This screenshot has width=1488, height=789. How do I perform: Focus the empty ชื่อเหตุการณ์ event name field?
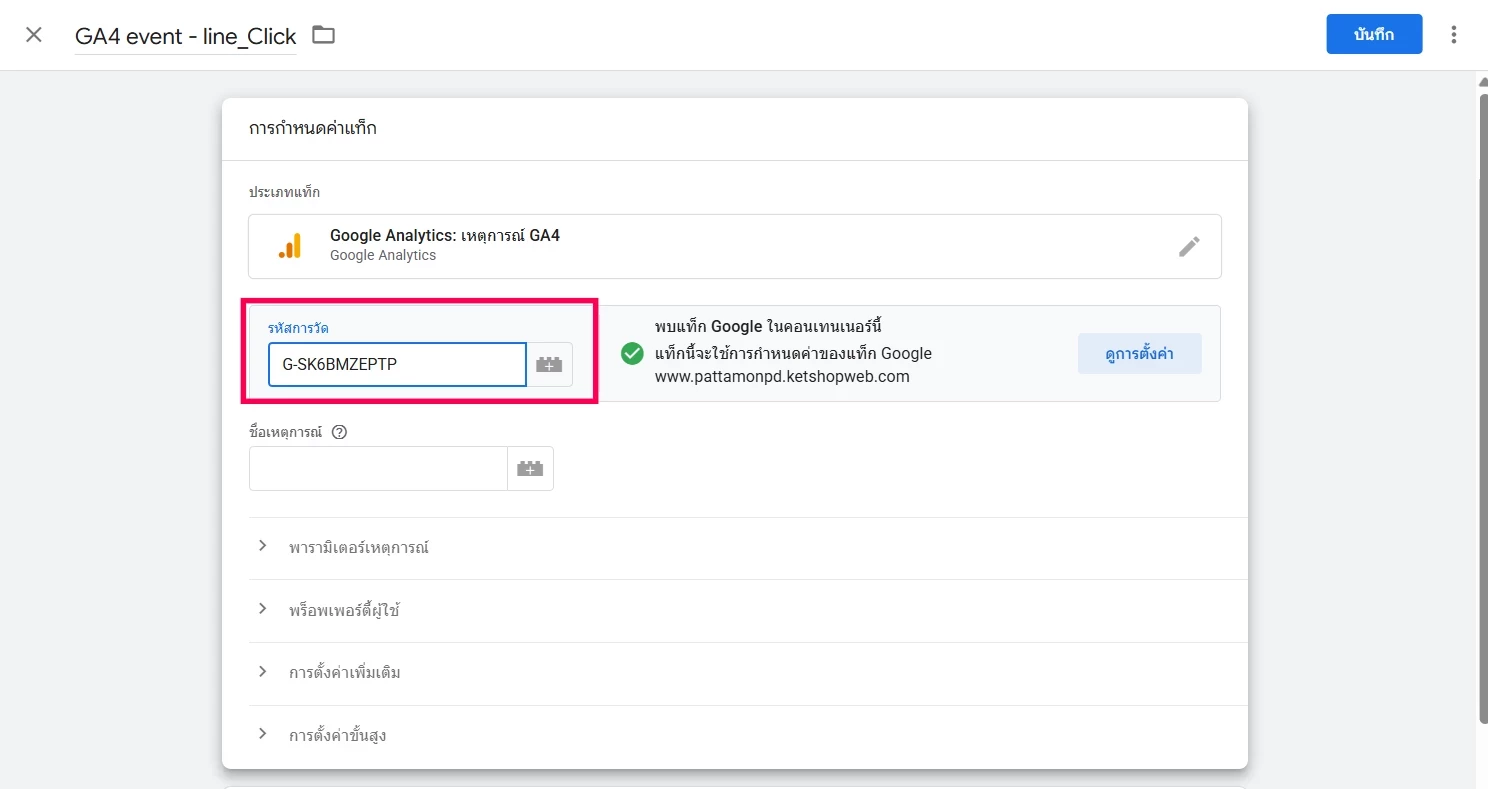378,468
